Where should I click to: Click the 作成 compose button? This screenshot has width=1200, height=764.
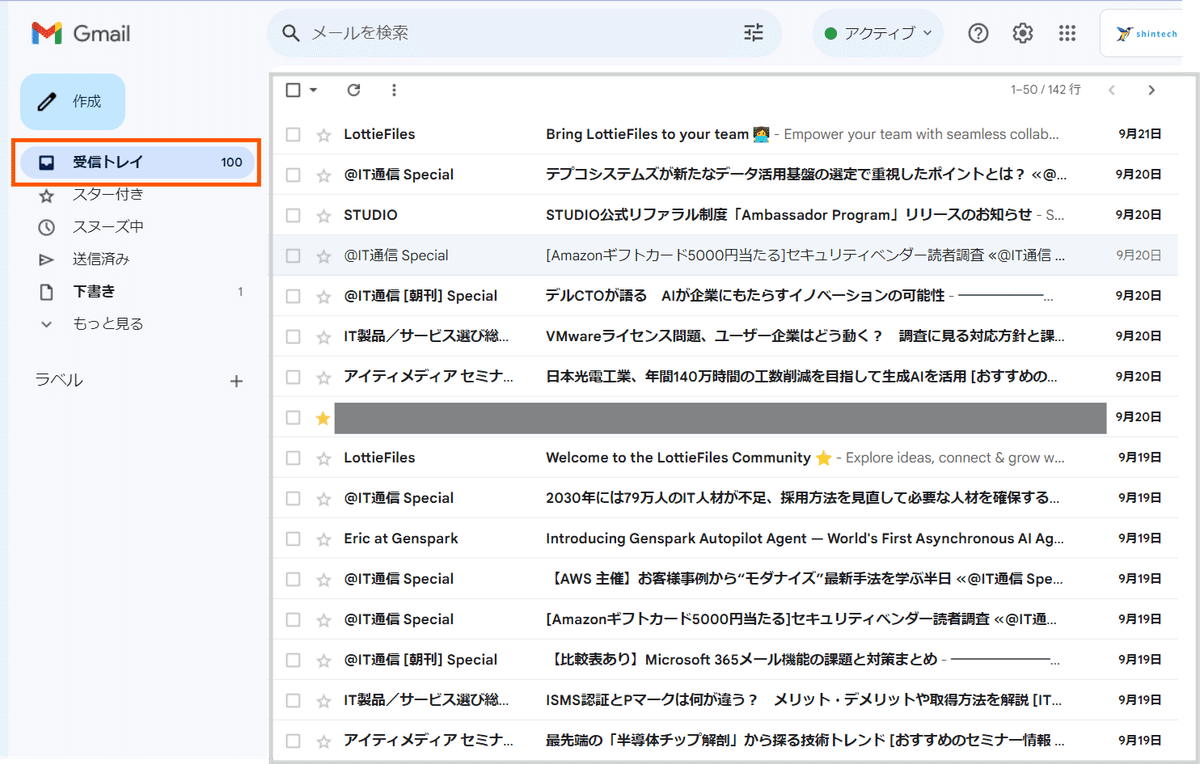(73, 102)
